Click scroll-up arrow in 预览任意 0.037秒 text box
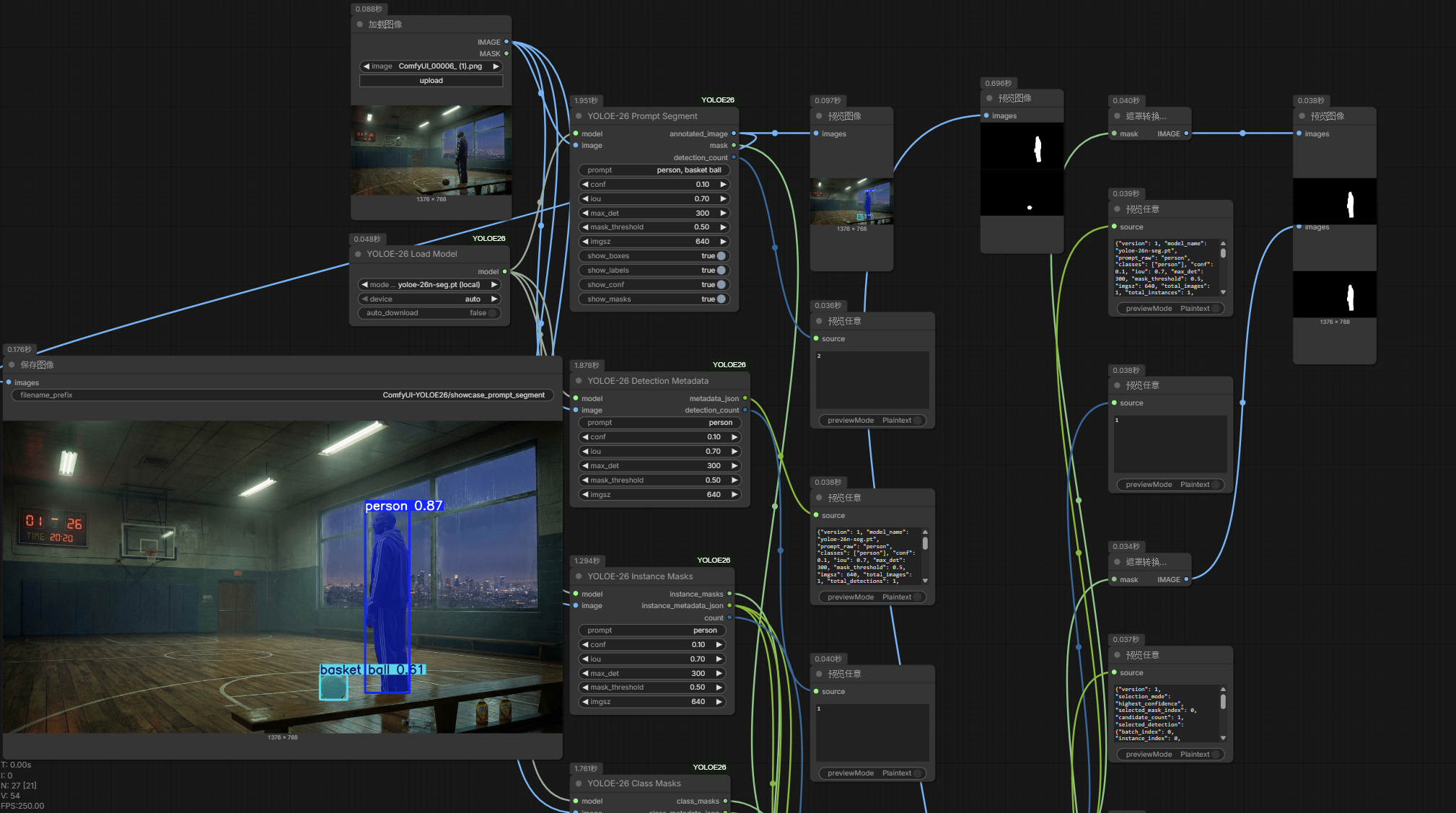 pos(1223,690)
